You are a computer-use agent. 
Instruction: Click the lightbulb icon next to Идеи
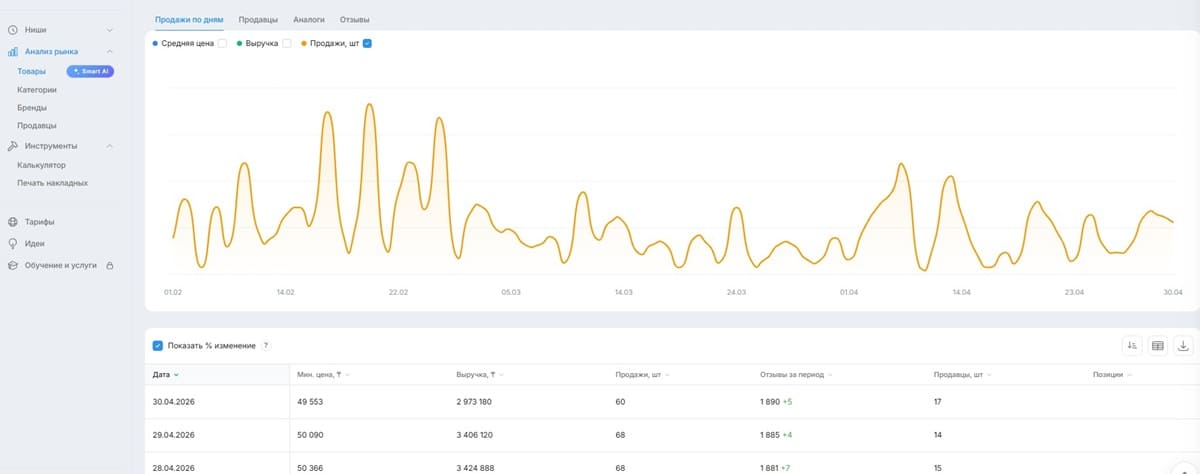12,243
